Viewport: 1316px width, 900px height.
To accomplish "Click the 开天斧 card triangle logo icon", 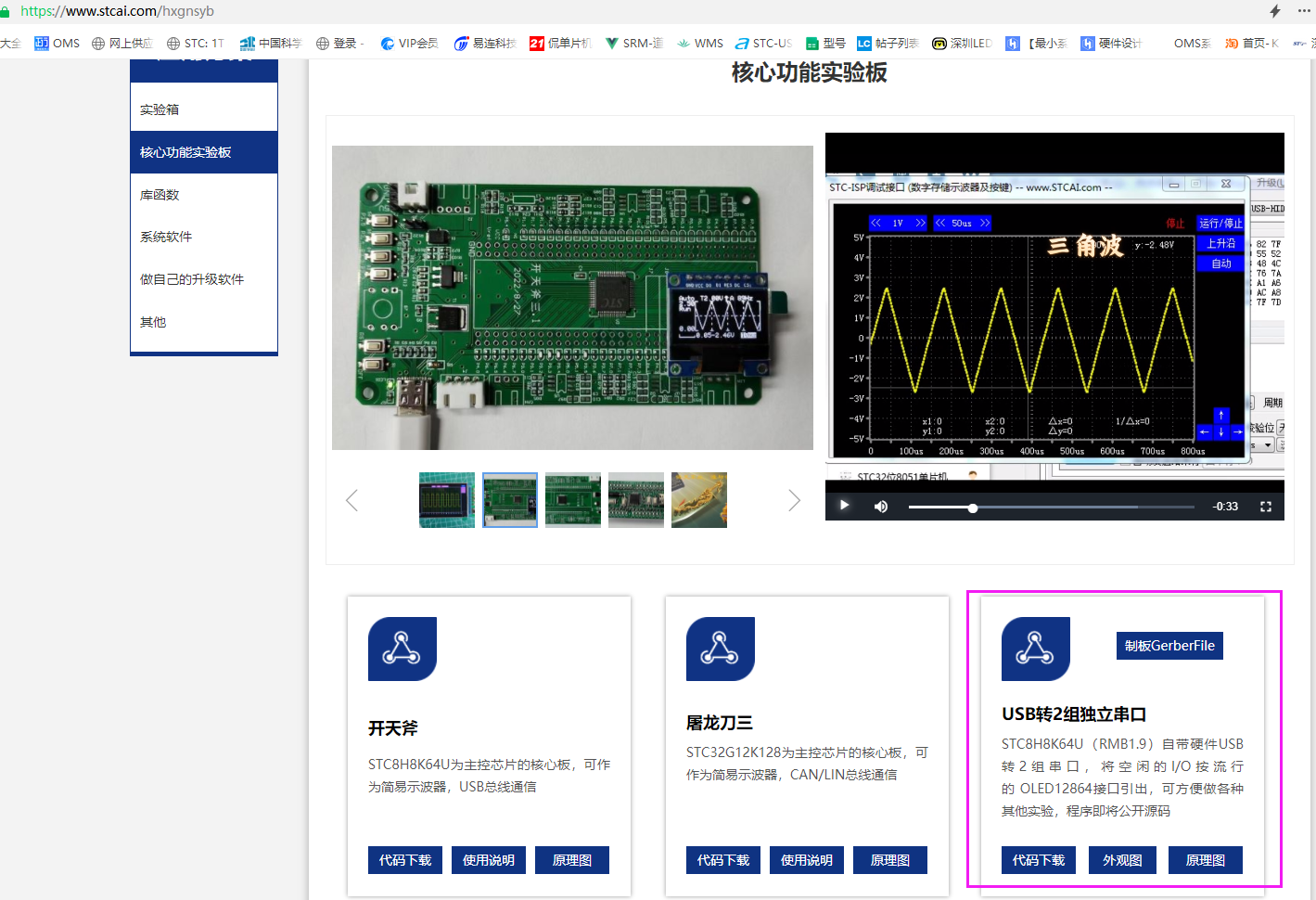I will [x=402, y=649].
